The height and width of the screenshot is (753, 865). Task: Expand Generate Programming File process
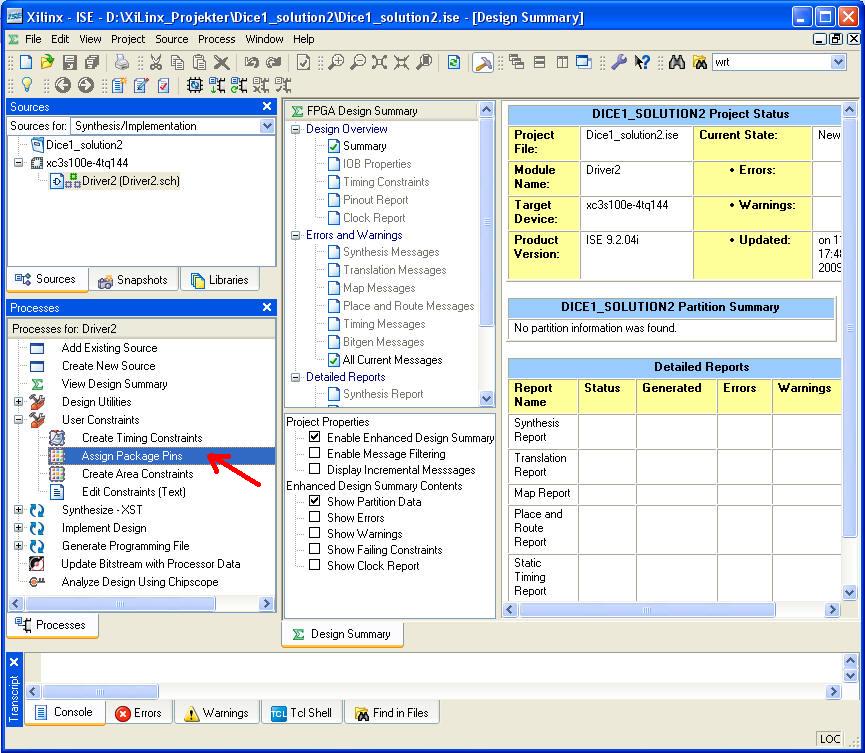coord(19,546)
